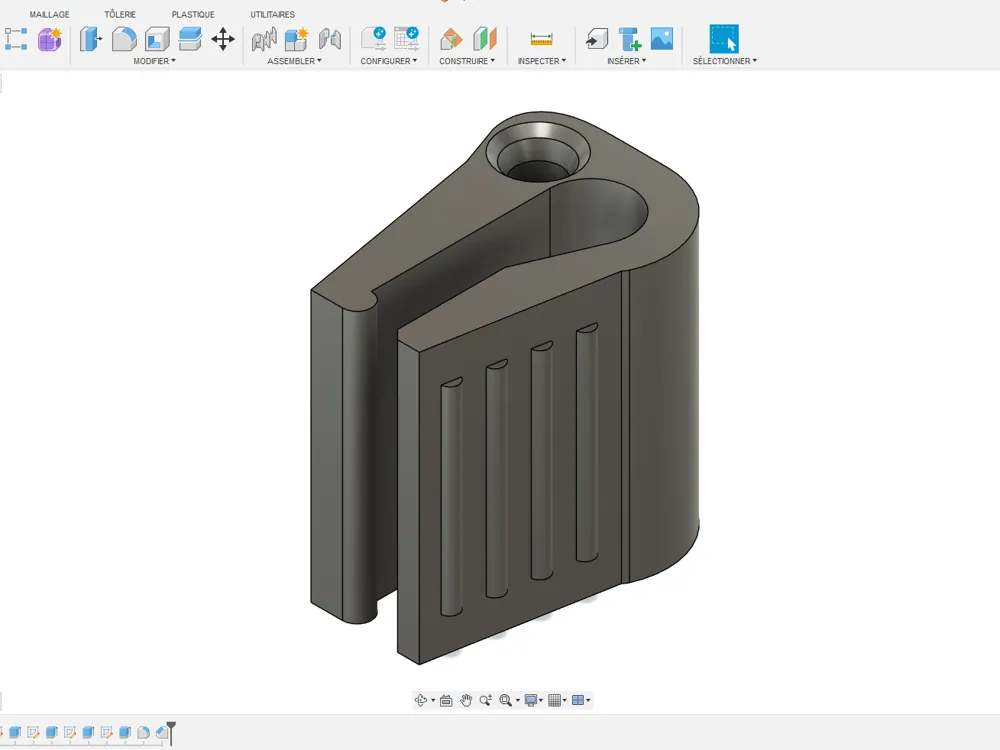Screen dimensions: 1000x750
Task: Click the timeline end marker
Action: (x=171, y=733)
